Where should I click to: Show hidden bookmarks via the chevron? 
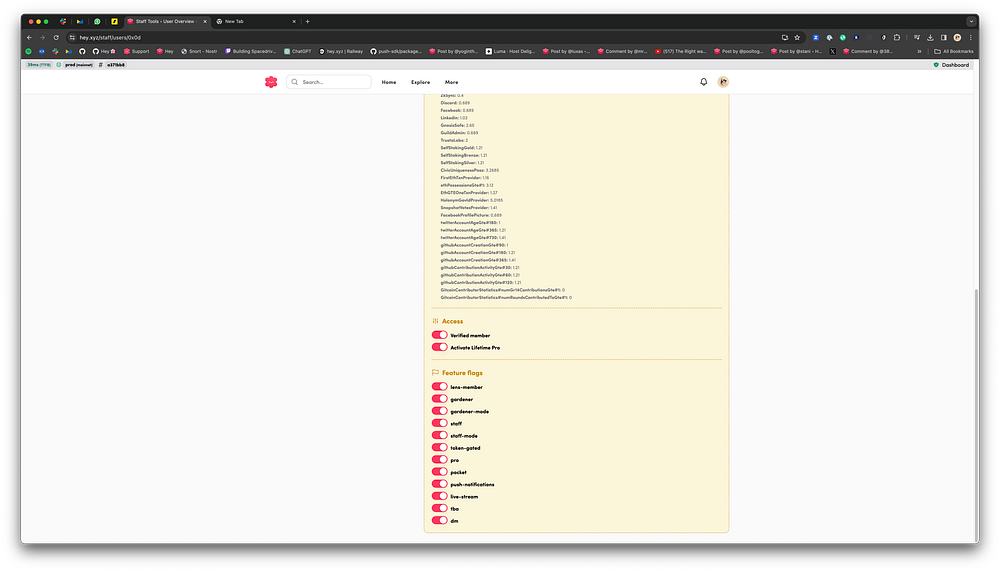click(x=919, y=51)
